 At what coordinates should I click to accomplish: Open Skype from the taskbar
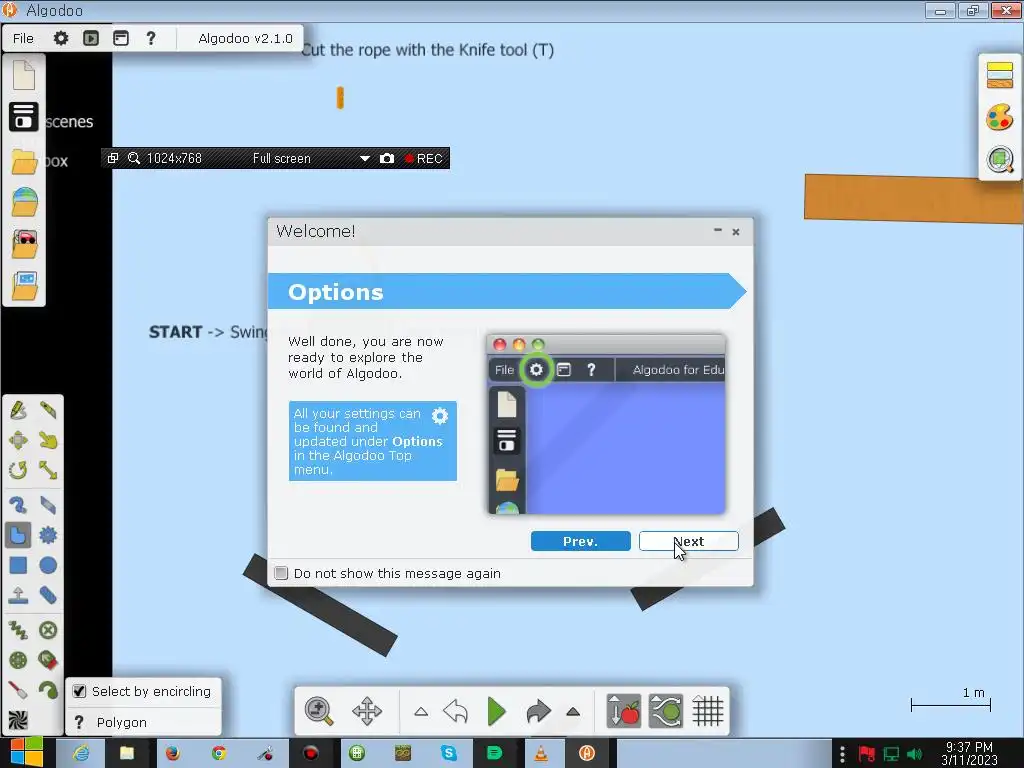(449, 754)
